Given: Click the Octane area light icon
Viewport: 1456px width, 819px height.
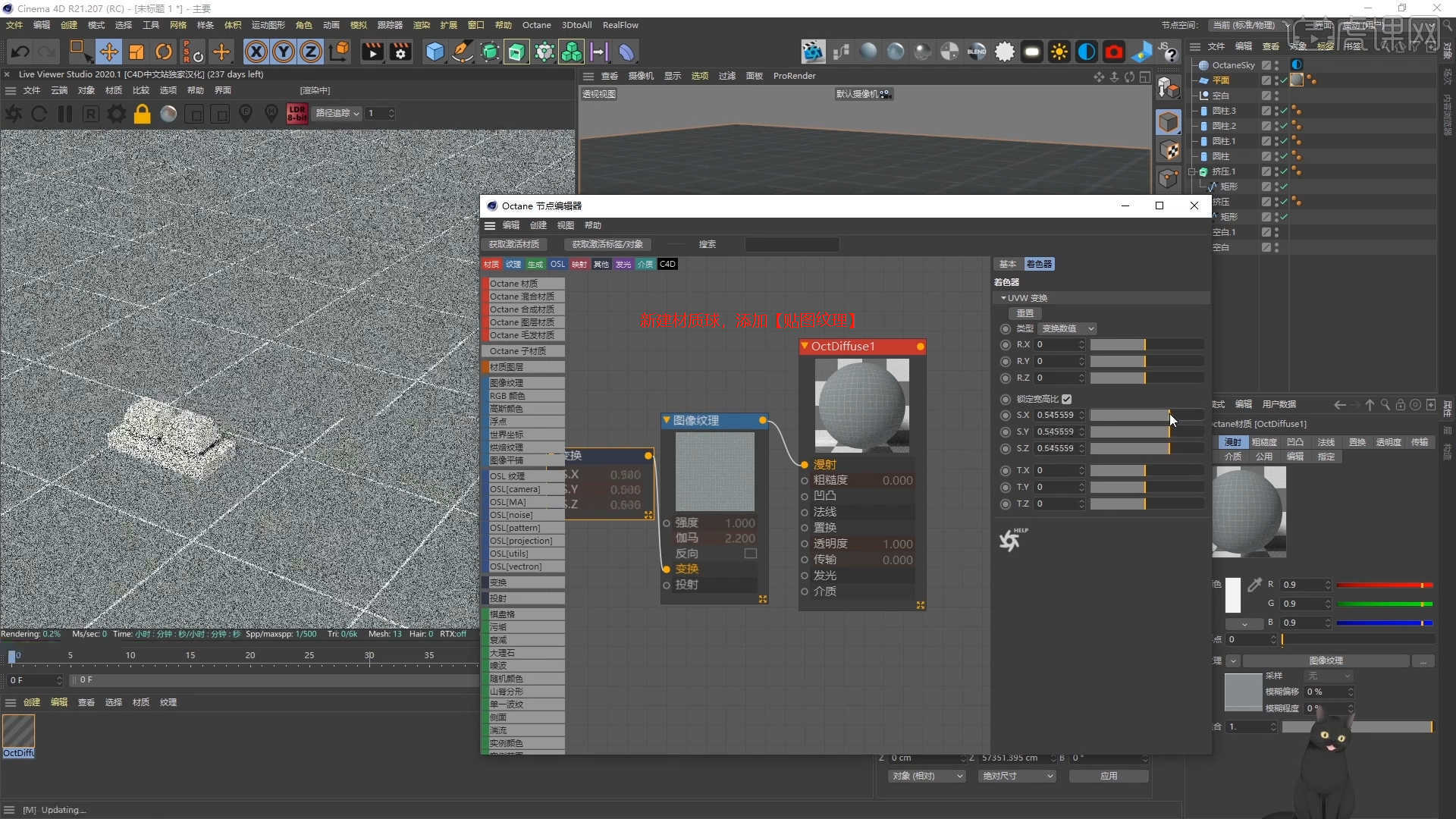Looking at the screenshot, I should coord(1031,52).
